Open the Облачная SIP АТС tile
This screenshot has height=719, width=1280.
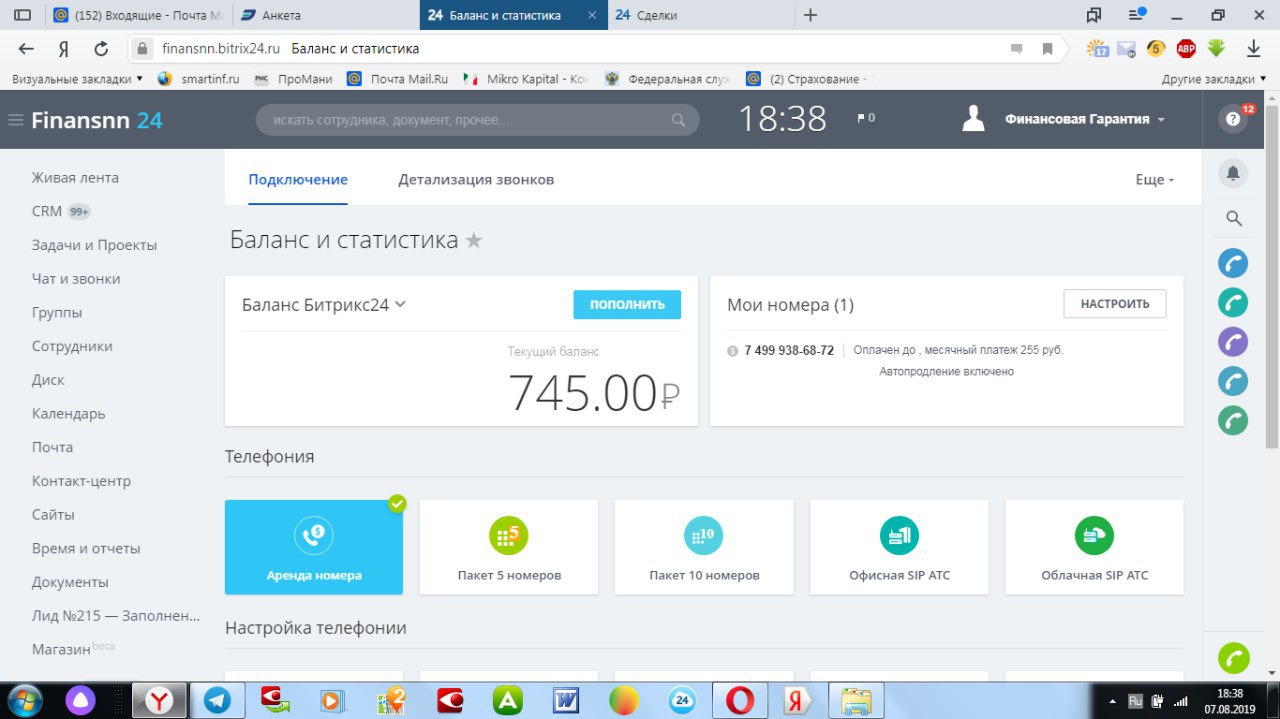(x=1094, y=547)
